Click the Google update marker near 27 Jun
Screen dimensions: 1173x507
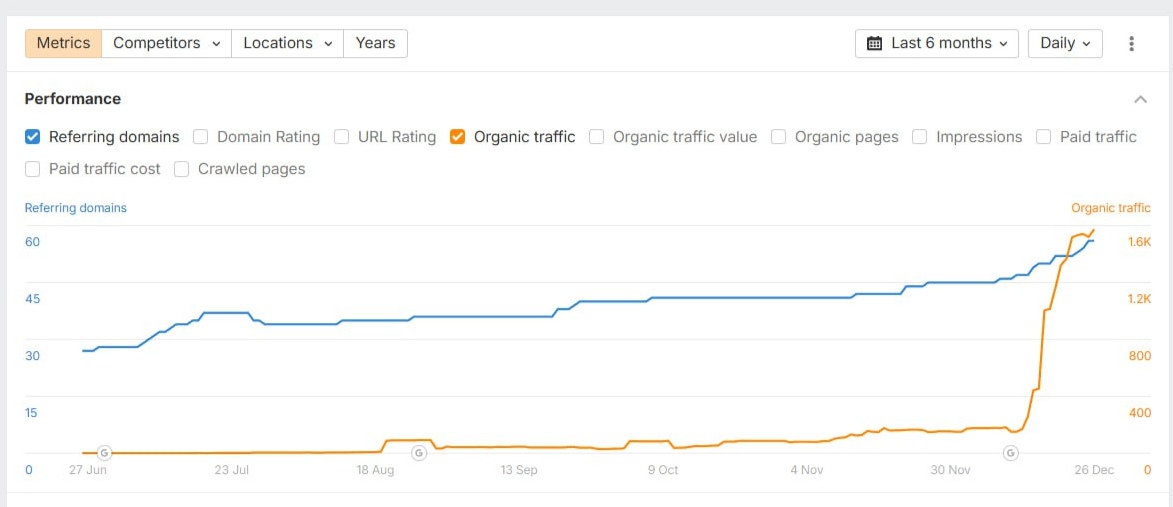104,453
